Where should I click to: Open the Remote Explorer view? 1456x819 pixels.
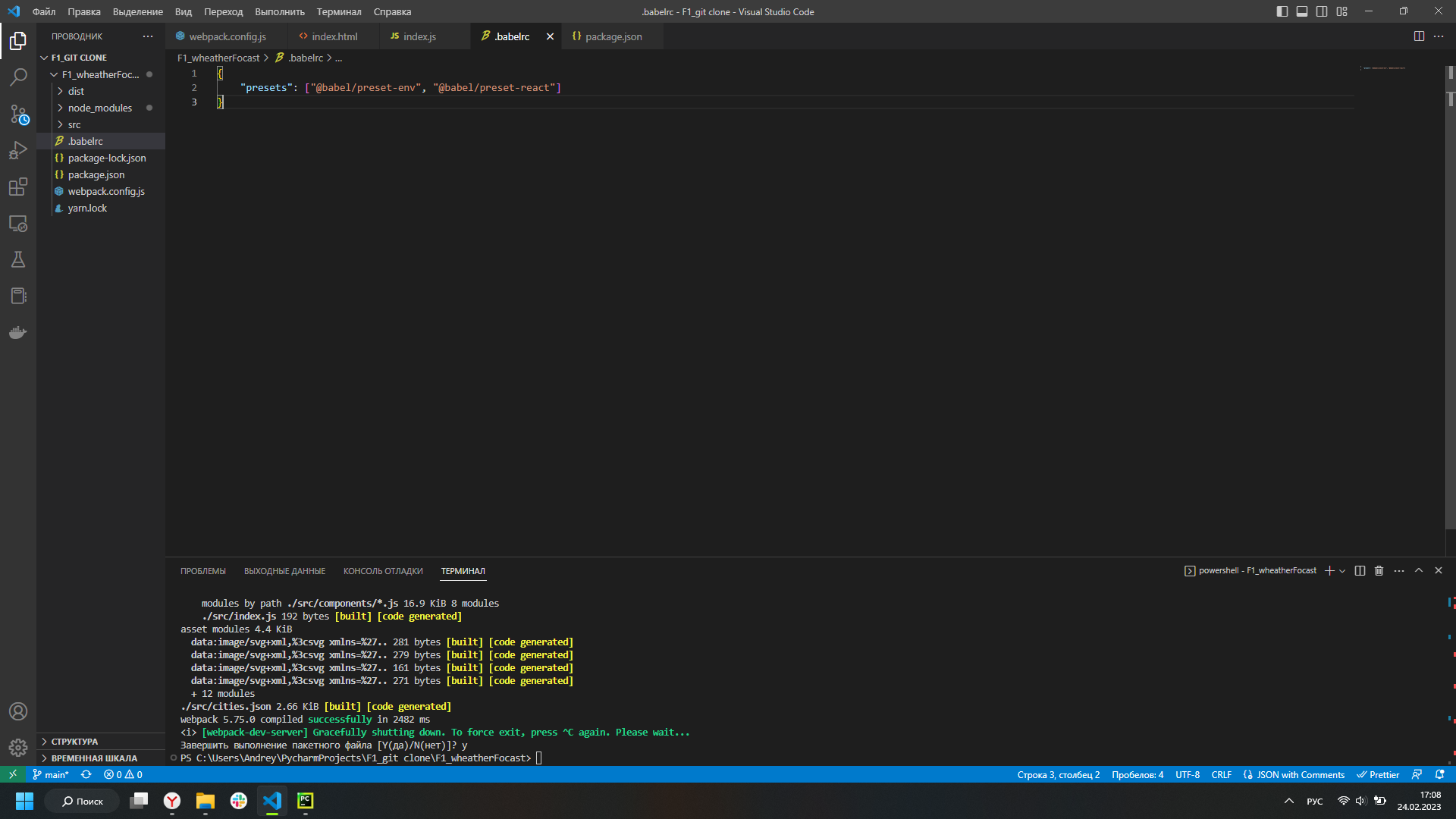18,223
